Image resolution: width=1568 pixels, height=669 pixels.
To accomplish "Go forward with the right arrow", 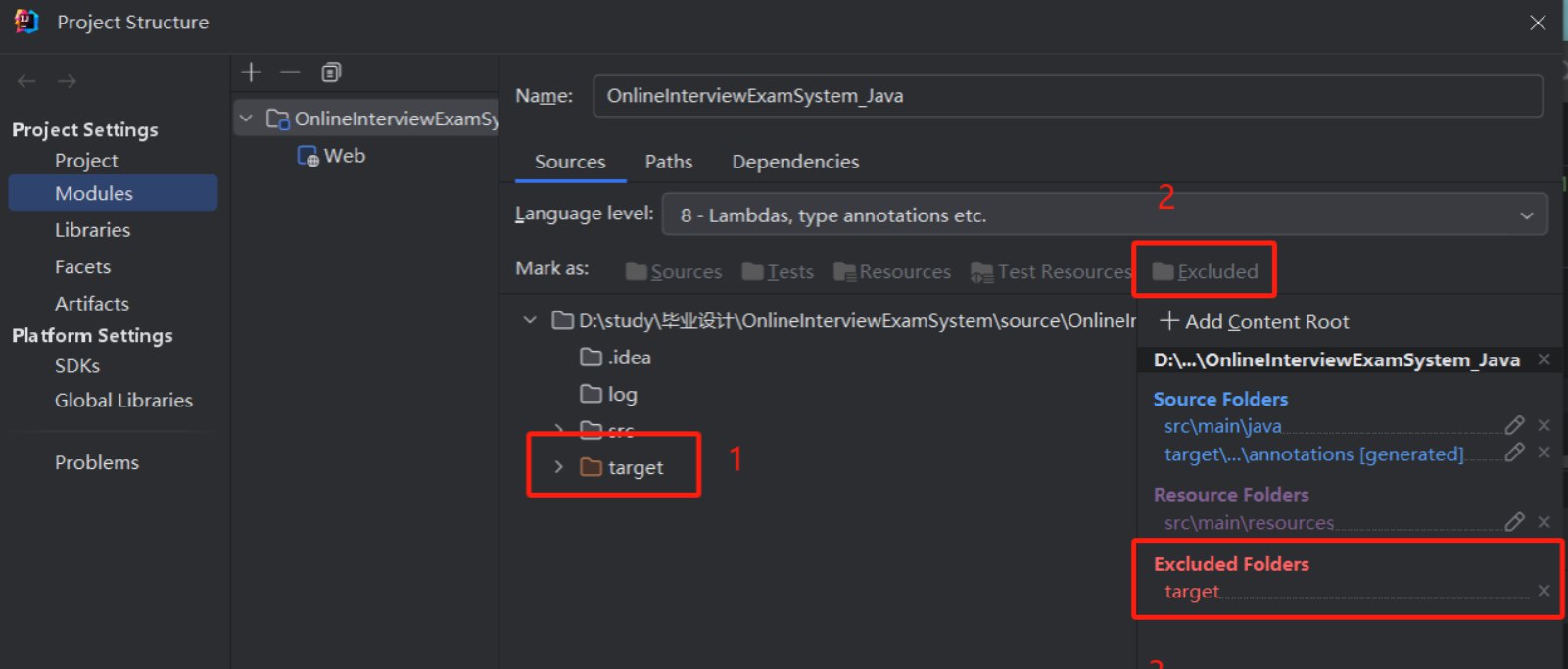I will tap(67, 81).
